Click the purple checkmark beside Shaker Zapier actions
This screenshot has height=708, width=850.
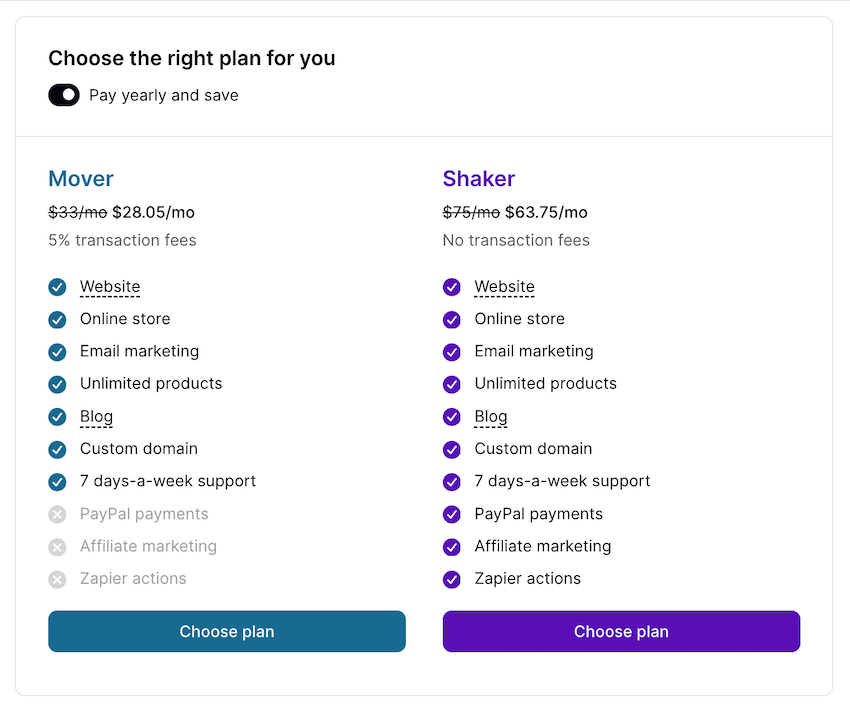[x=452, y=579]
